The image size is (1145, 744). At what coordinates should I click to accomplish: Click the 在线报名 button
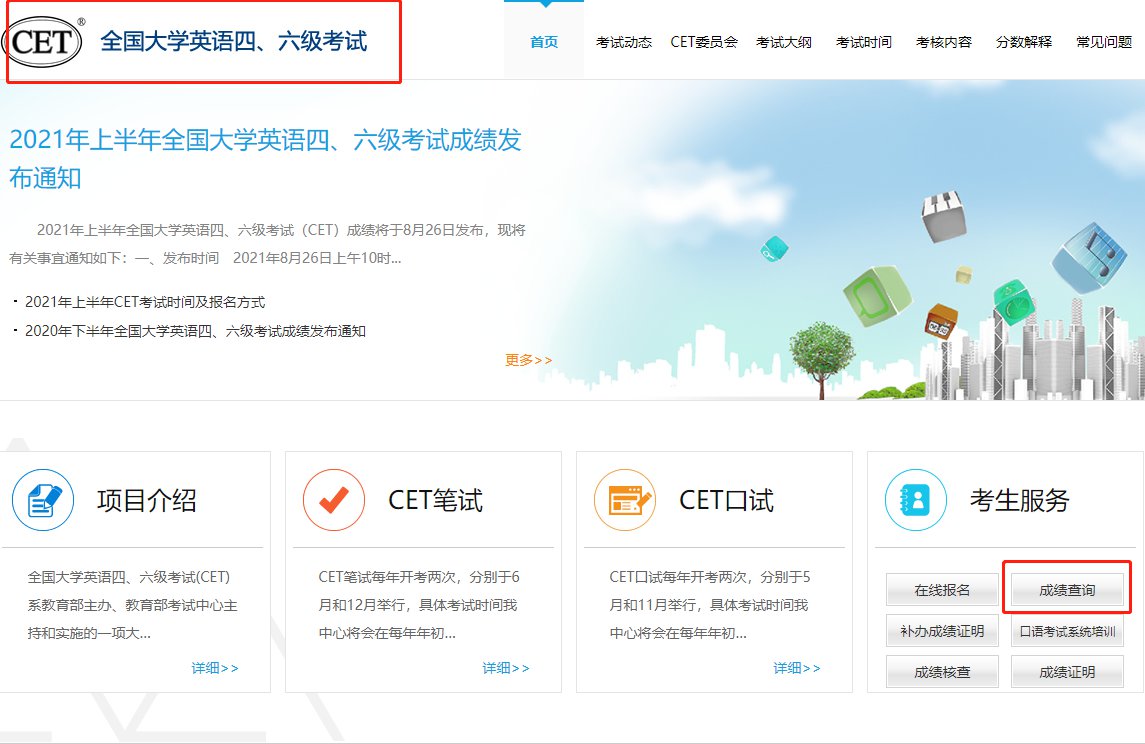point(942,590)
